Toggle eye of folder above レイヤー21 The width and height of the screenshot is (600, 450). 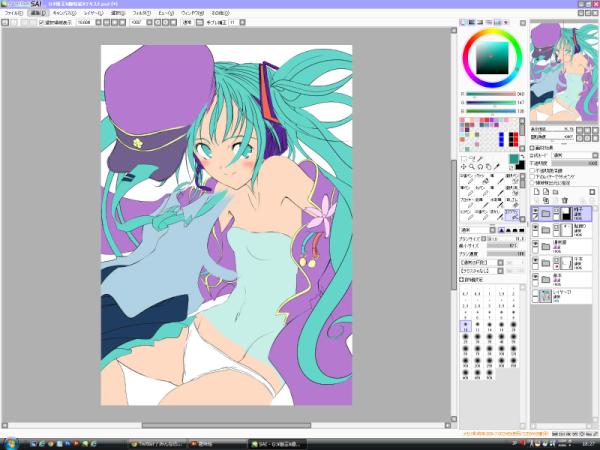pyautogui.click(x=535, y=276)
